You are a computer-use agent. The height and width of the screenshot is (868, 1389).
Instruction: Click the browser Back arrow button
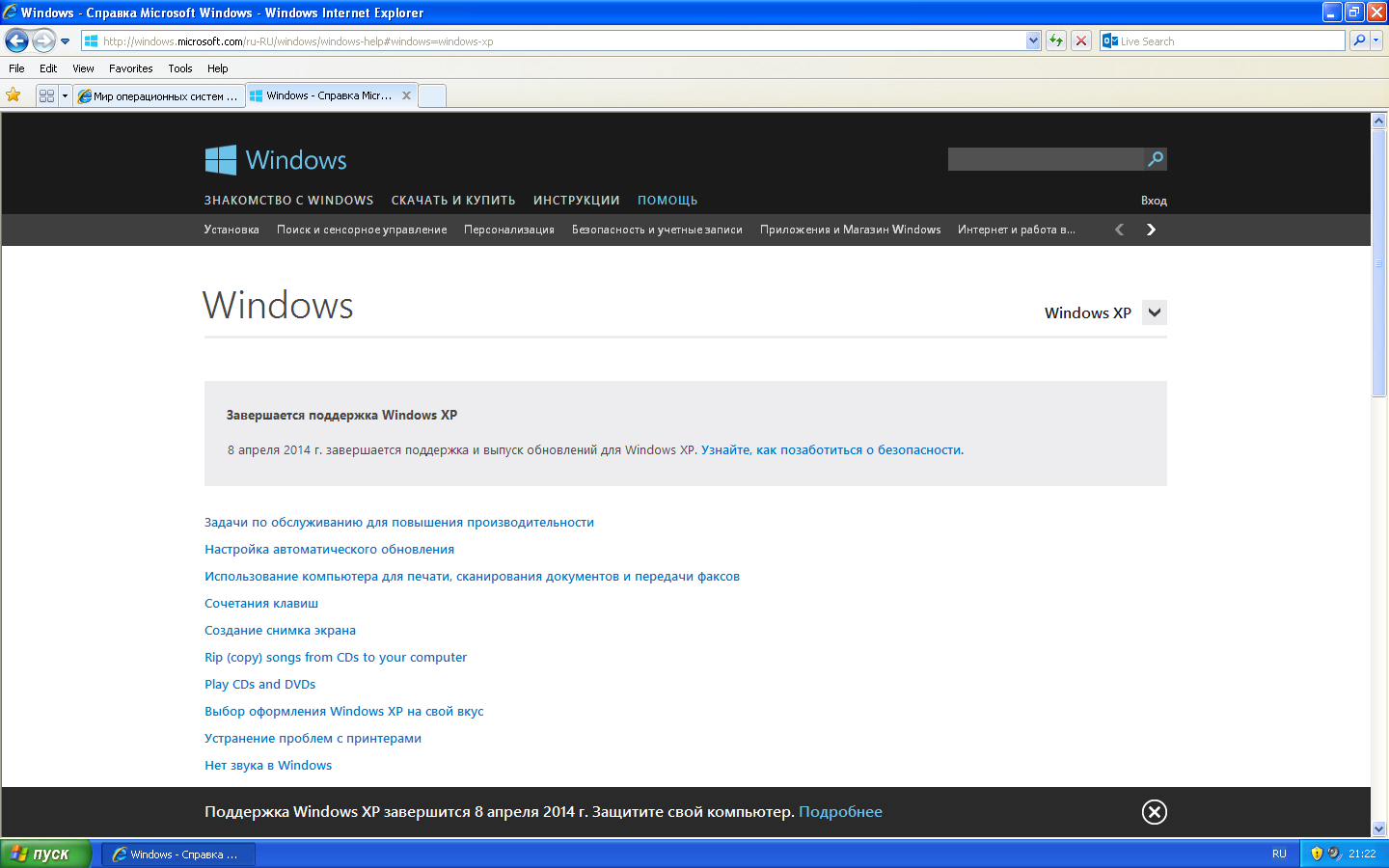16,41
